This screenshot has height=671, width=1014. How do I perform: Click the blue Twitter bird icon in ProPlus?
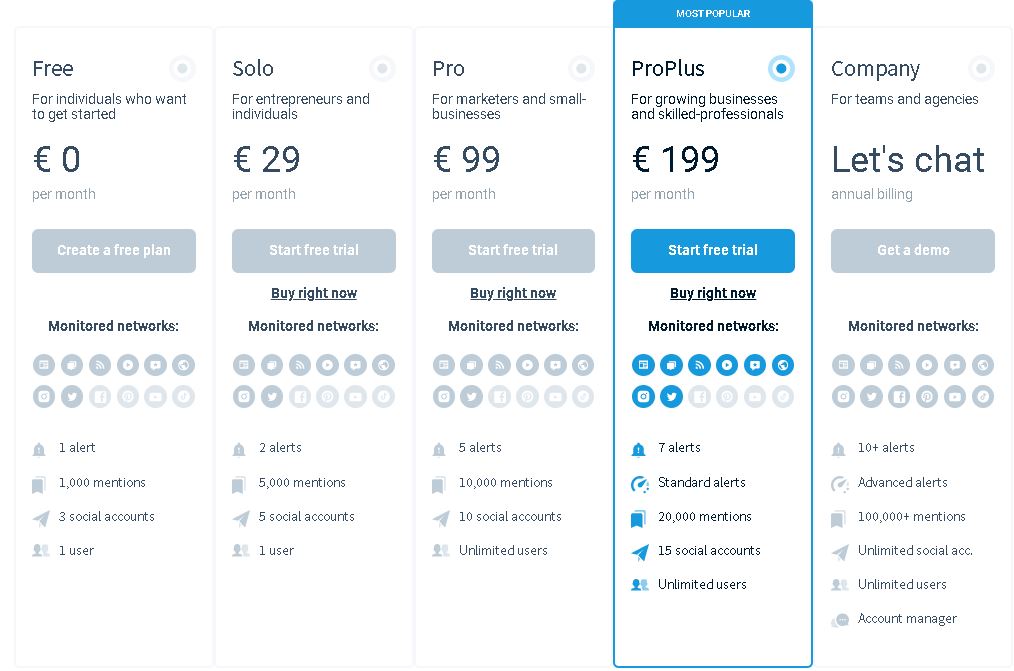[x=671, y=396]
